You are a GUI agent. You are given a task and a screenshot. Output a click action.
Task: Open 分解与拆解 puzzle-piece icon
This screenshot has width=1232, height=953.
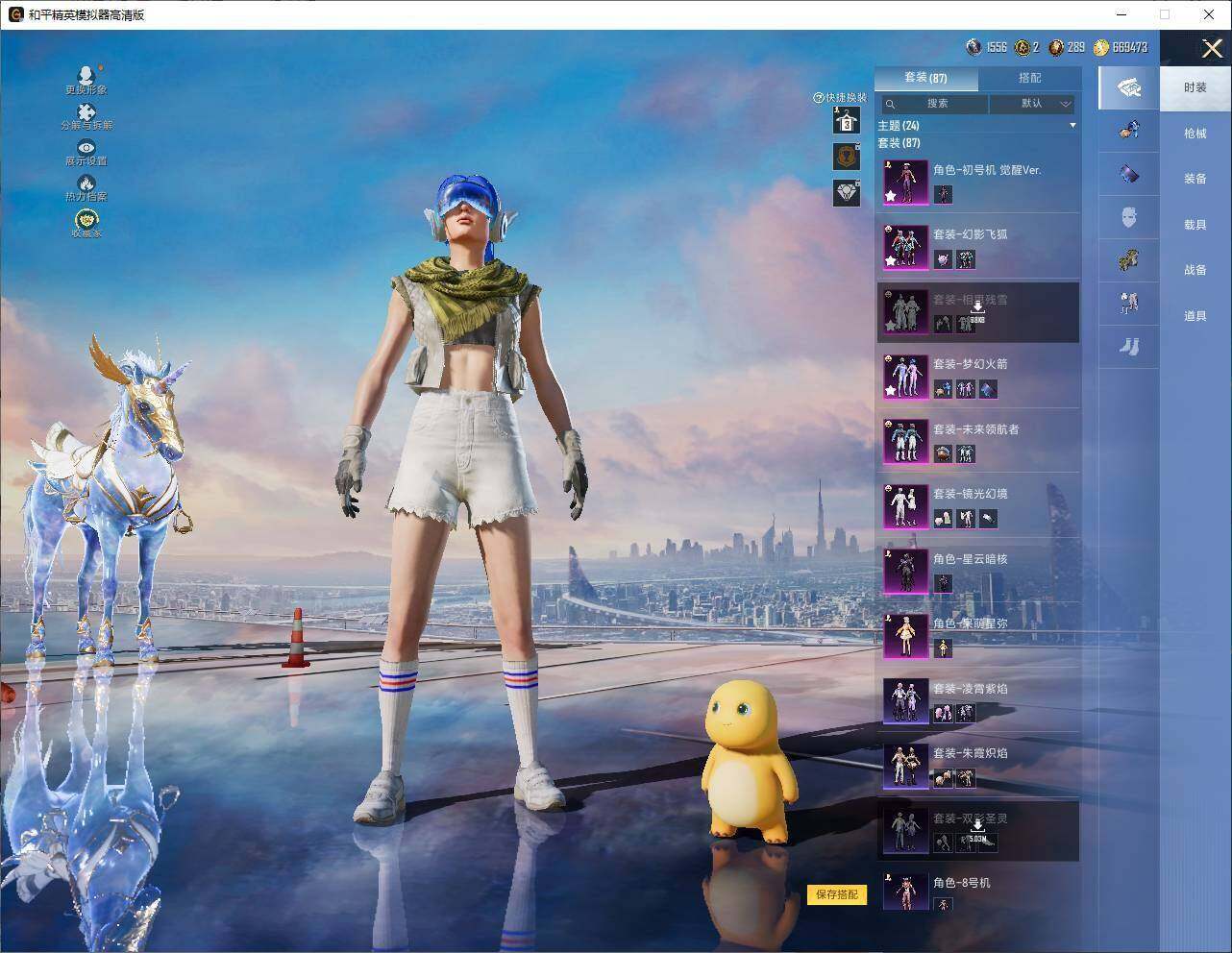86,112
